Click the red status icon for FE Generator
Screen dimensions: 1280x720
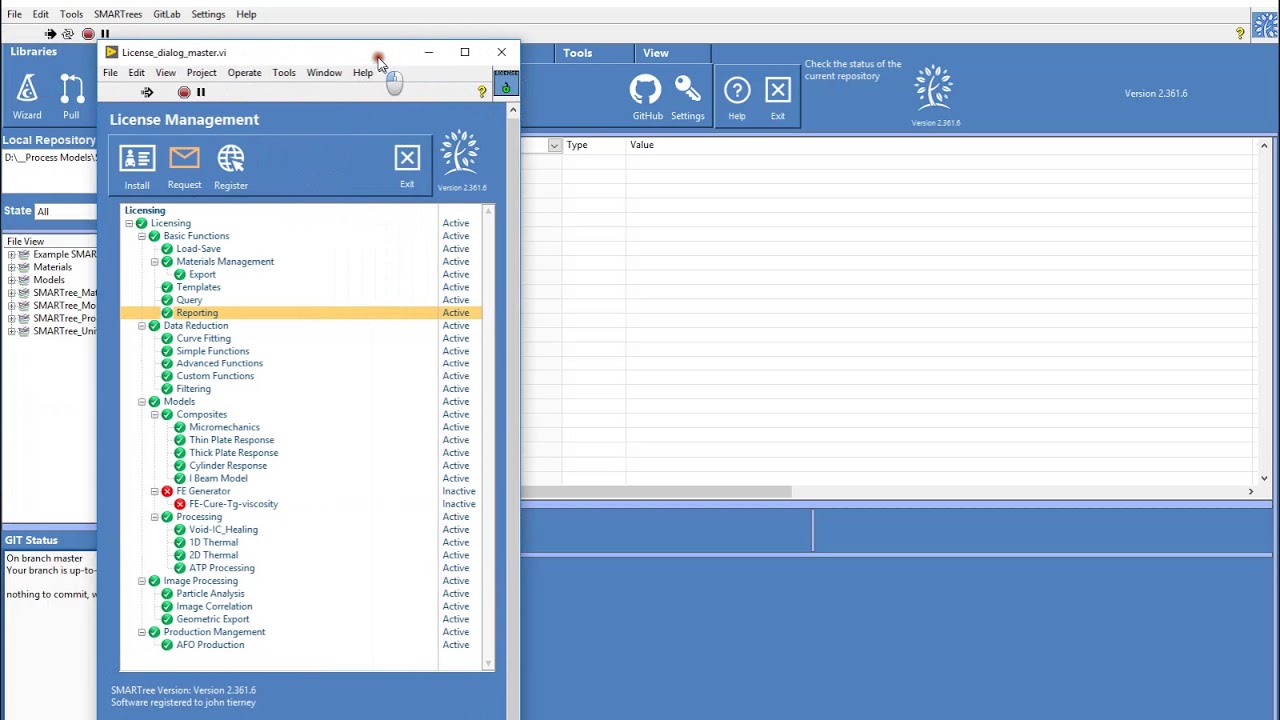click(167, 491)
